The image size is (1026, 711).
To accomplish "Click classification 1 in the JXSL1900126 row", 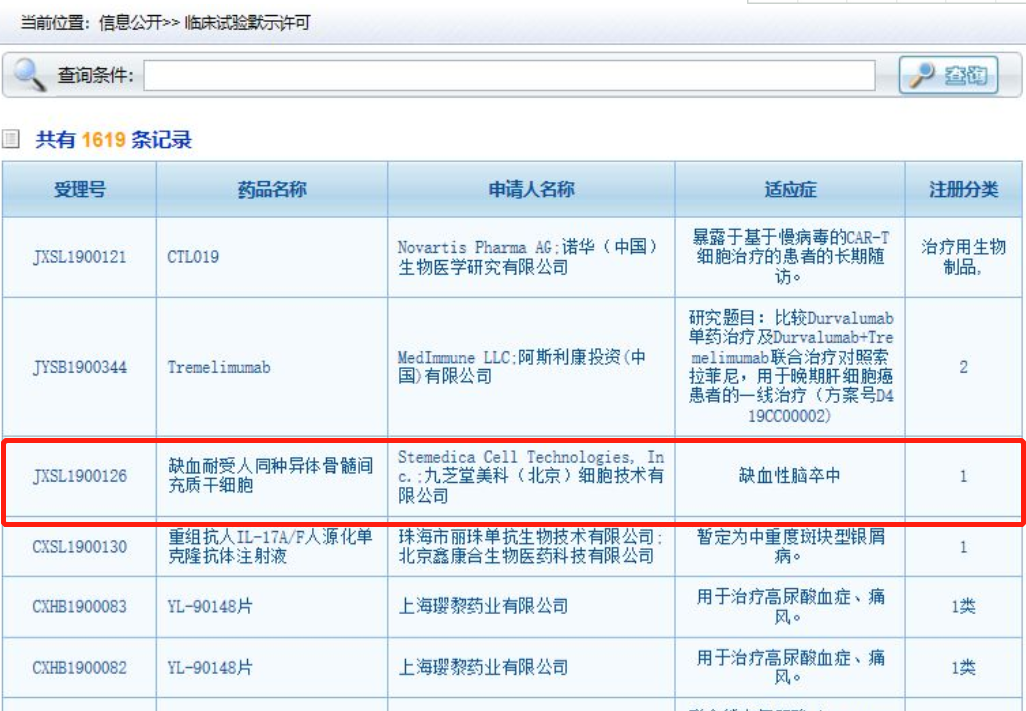I will [963, 476].
